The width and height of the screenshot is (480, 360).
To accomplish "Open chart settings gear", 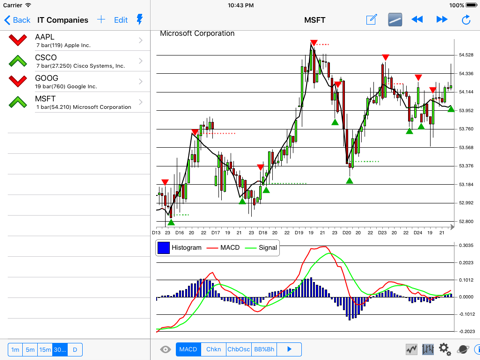I will pyautogui.click(x=445, y=349).
